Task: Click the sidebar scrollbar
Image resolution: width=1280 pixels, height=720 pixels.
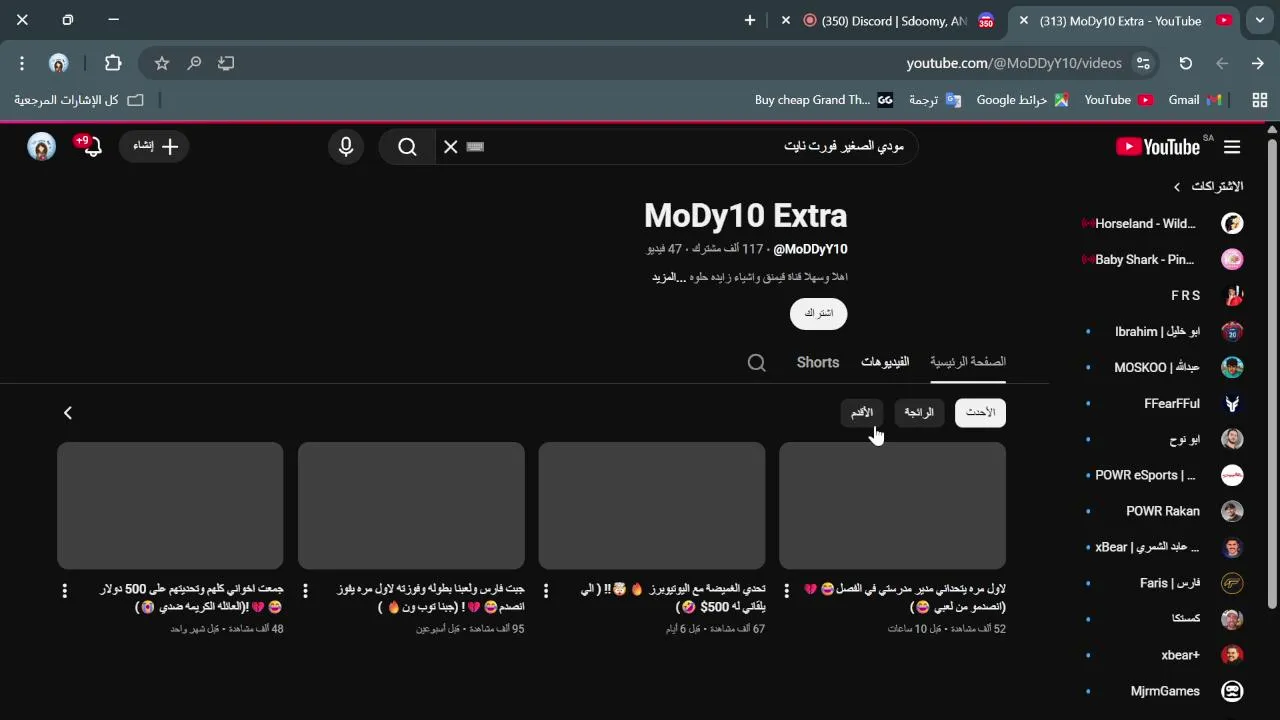Action: [x=1272, y=372]
